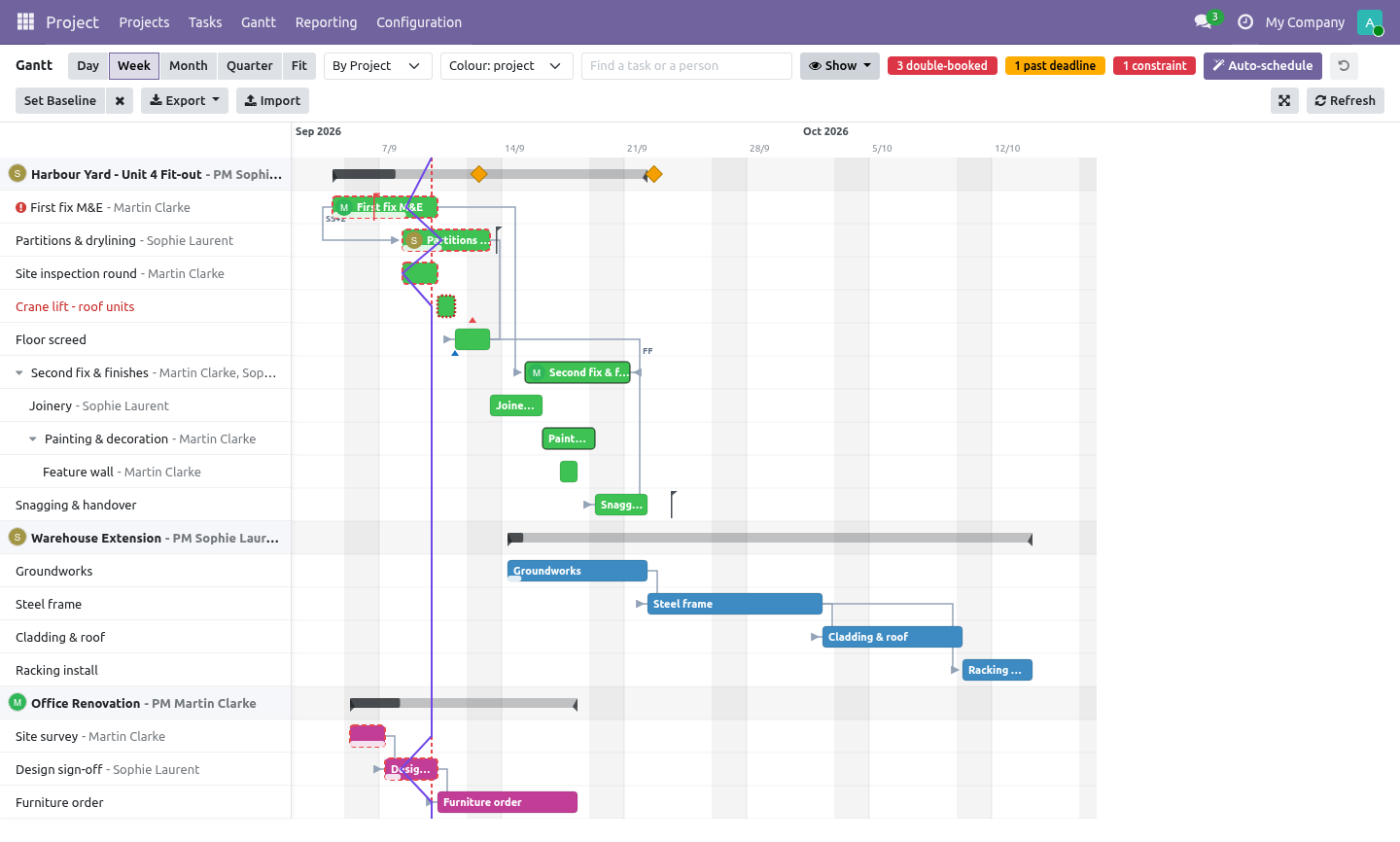
Task: Click the orange diamond milestone before 14/9
Action: (x=478, y=174)
